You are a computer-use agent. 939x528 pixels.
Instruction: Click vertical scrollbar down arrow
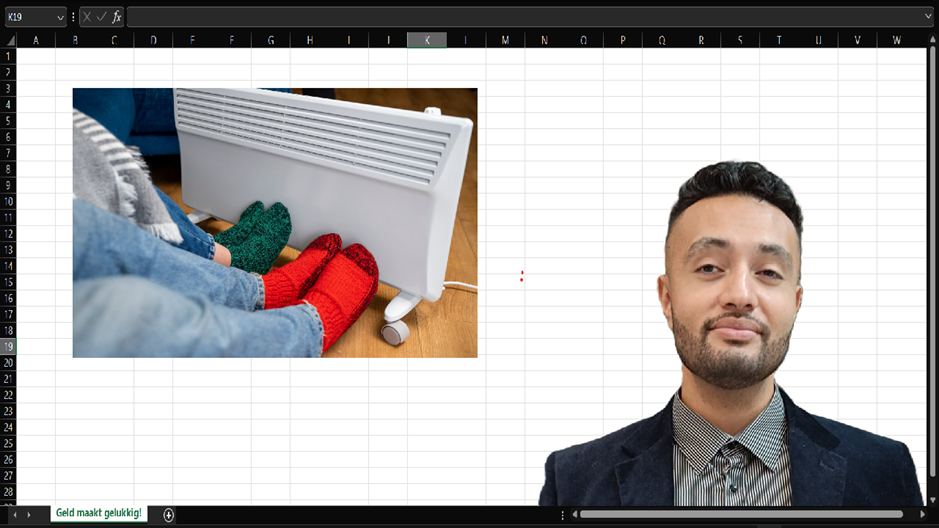pos(932,499)
